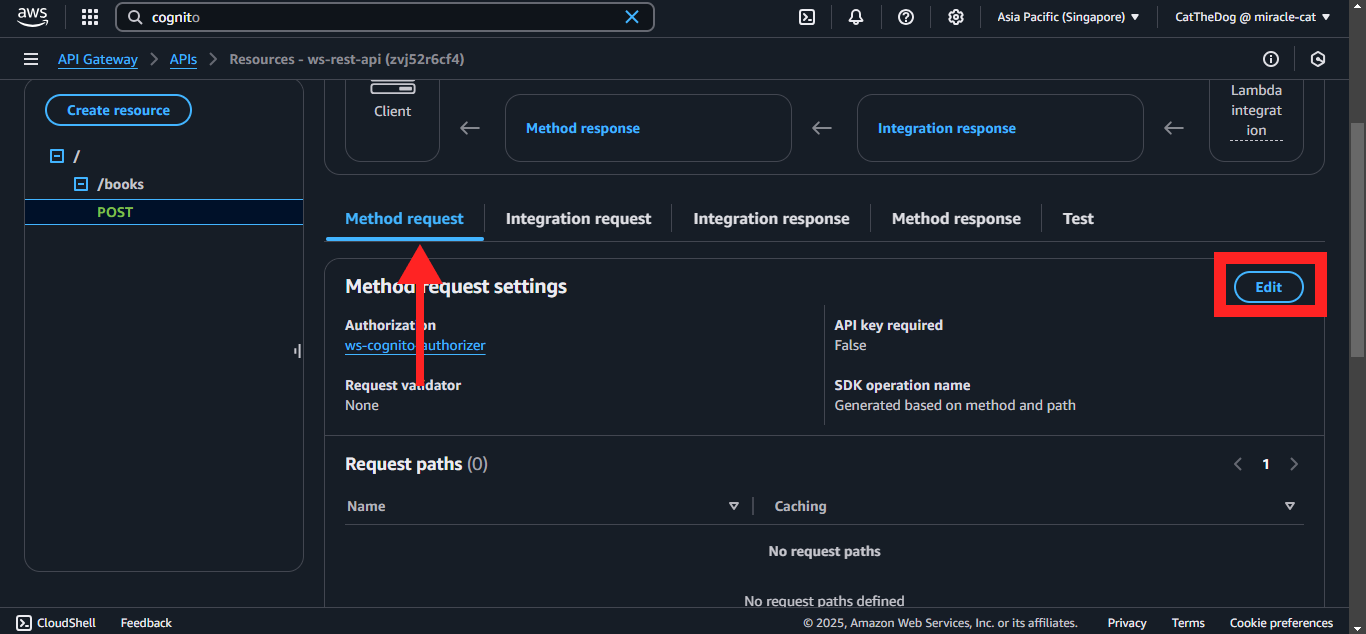Switch to the Integration request tab
Image resolution: width=1366 pixels, height=634 pixels.
point(578,218)
